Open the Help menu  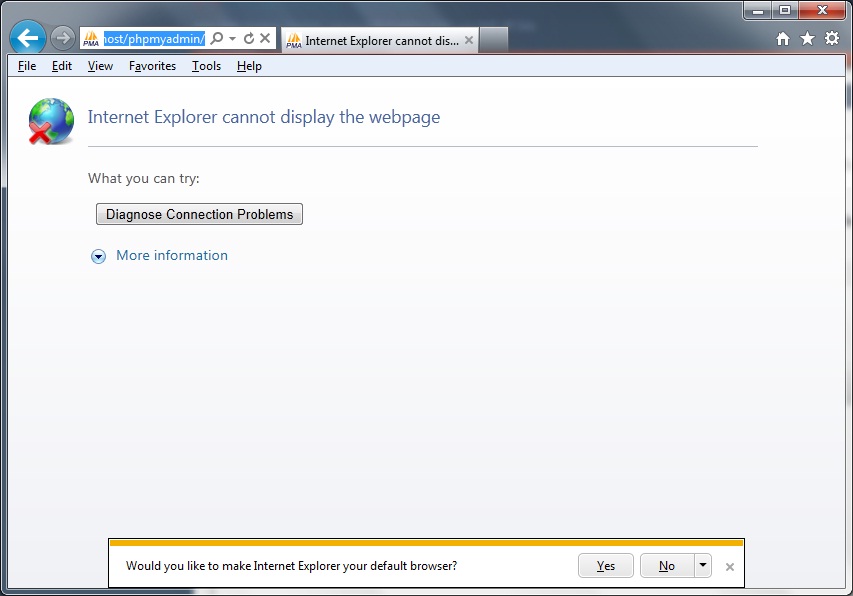tap(249, 66)
